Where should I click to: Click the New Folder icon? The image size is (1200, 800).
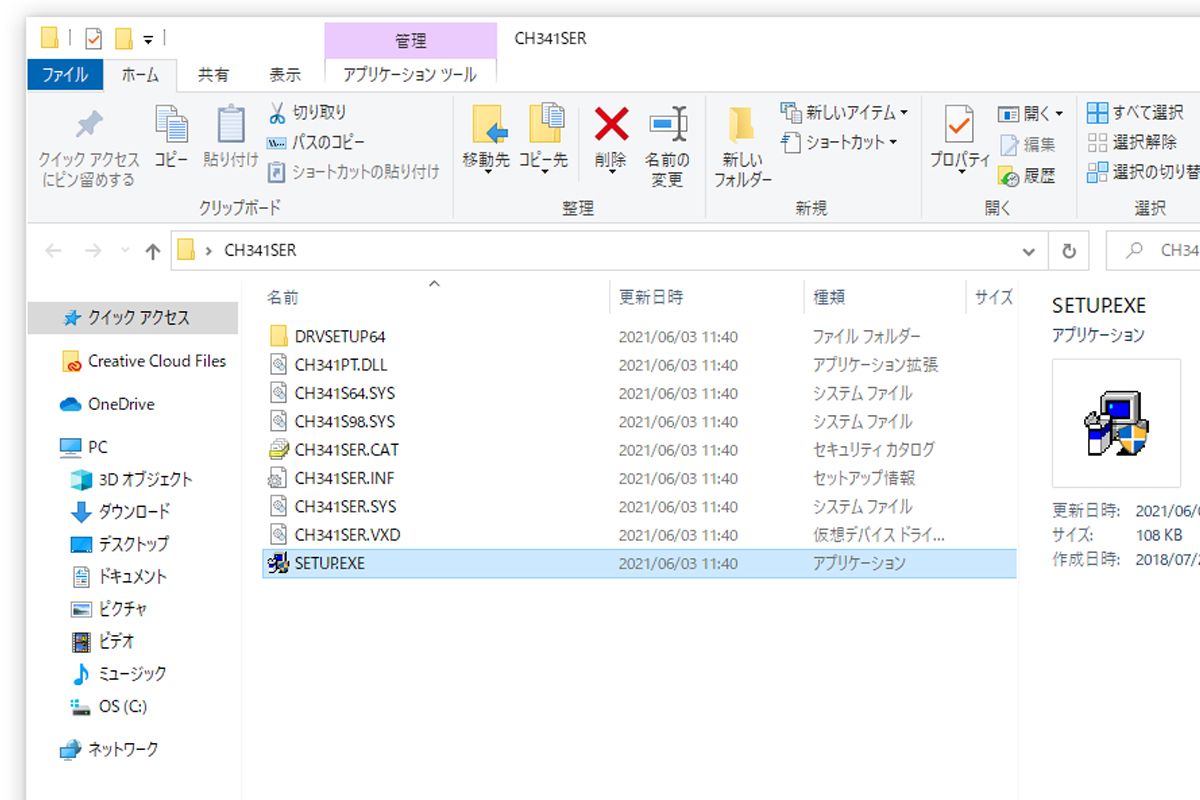[x=742, y=126]
